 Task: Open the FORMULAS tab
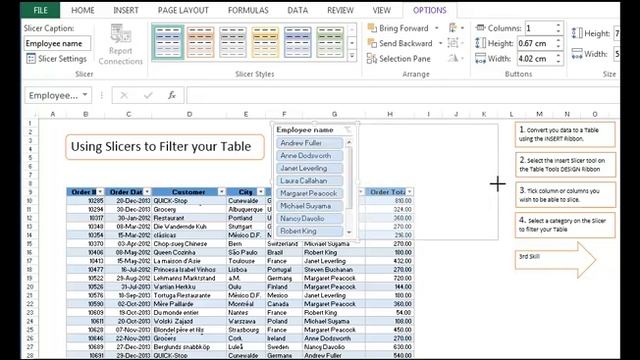pyautogui.click(x=248, y=11)
